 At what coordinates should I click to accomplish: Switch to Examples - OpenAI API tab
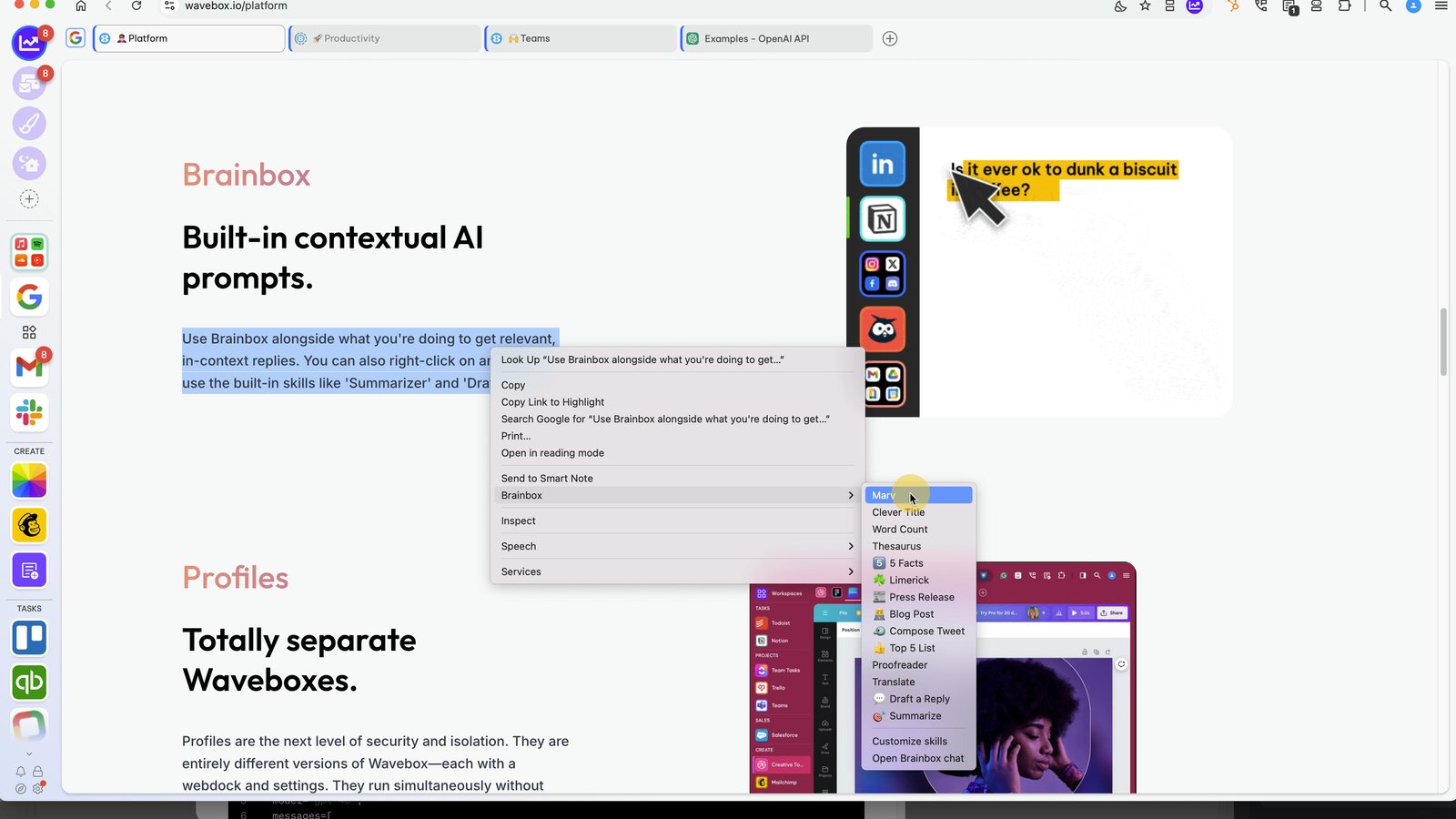[x=776, y=38]
